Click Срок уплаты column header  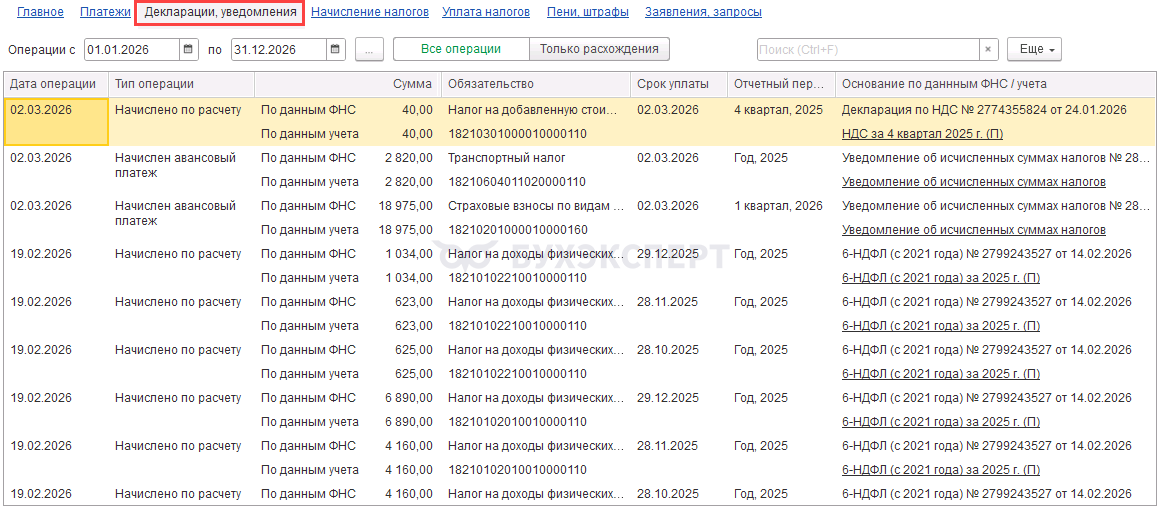pos(680,85)
